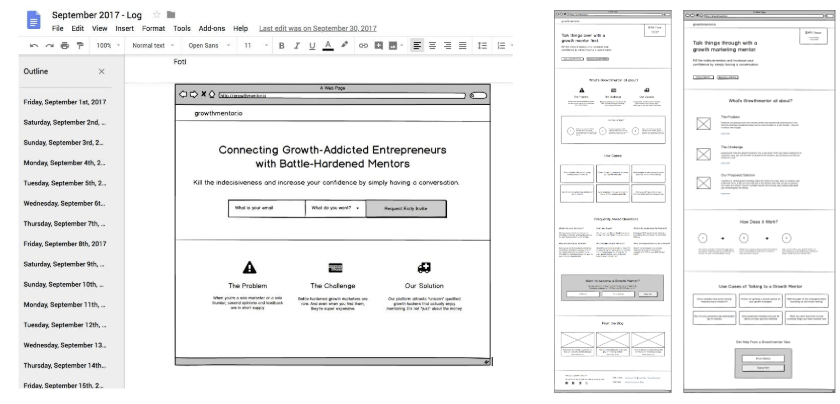Jump to Wednesday, September 13th outline entry
Viewport: 840px width, 404px height.
pos(65,345)
